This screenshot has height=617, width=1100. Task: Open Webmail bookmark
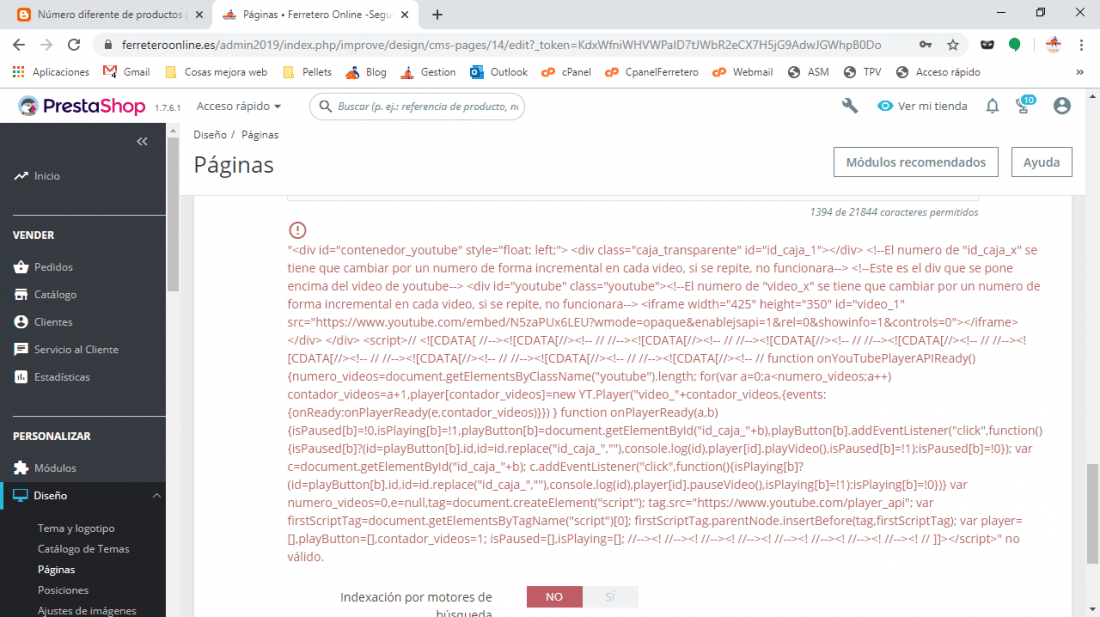(x=742, y=72)
